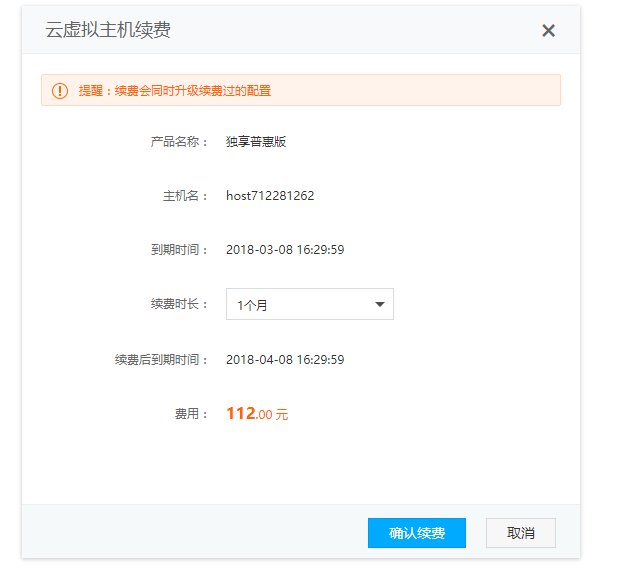Click the new expiry date 2018-04-08 16:29:59
639x573 pixels.
pyautogui.click(x=285, y=360)
